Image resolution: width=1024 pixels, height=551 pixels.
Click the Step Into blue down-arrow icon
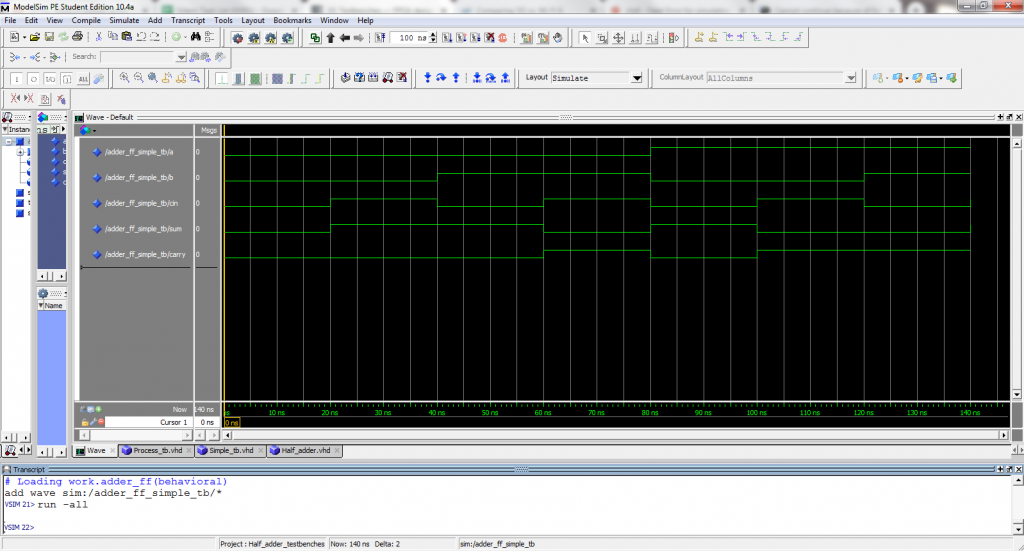(x=427, y=78)
